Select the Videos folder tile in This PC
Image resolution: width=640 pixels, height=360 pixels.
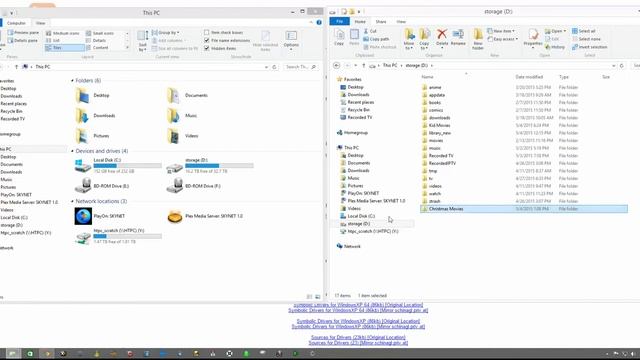coord(182,136)
